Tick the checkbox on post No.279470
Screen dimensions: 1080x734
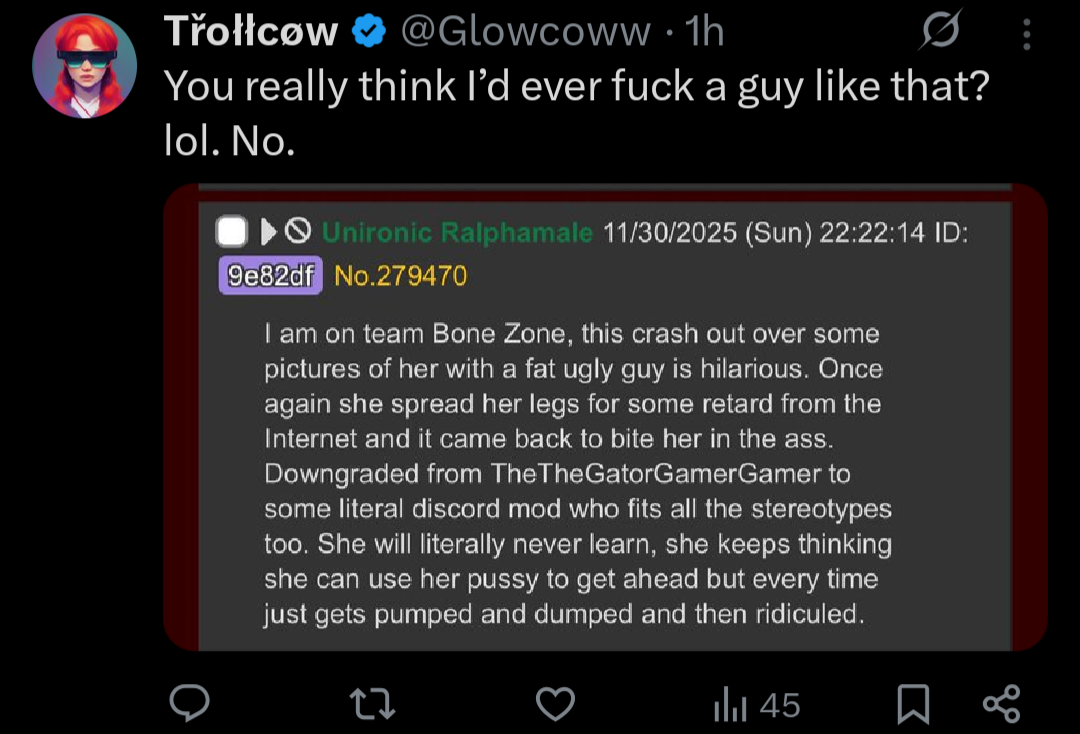232,233
